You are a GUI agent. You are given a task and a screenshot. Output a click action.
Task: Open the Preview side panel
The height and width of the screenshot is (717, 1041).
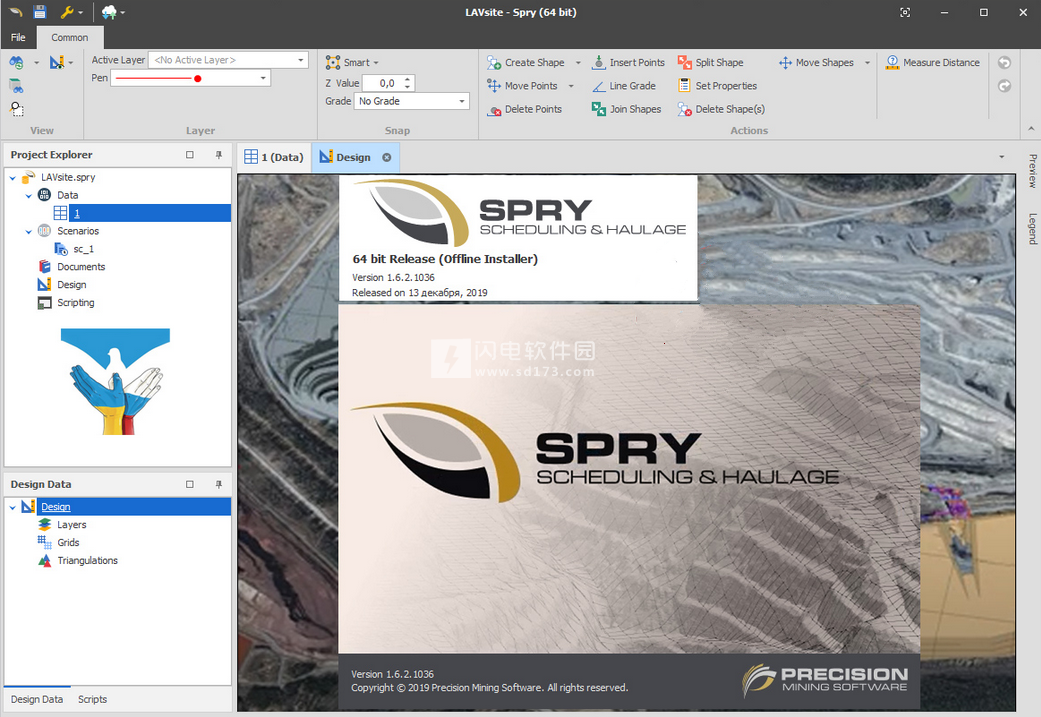click(x=1032, y=171)
